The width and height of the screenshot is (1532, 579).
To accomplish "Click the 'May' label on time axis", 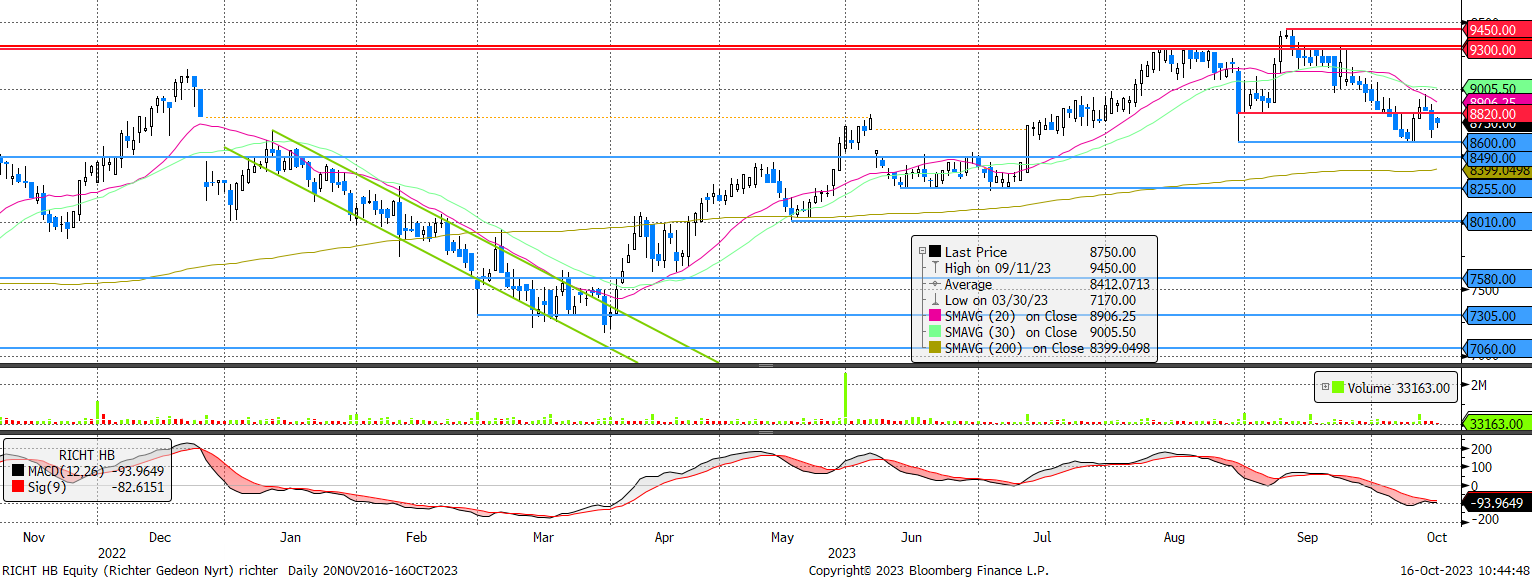I will [x=782, y=537].
